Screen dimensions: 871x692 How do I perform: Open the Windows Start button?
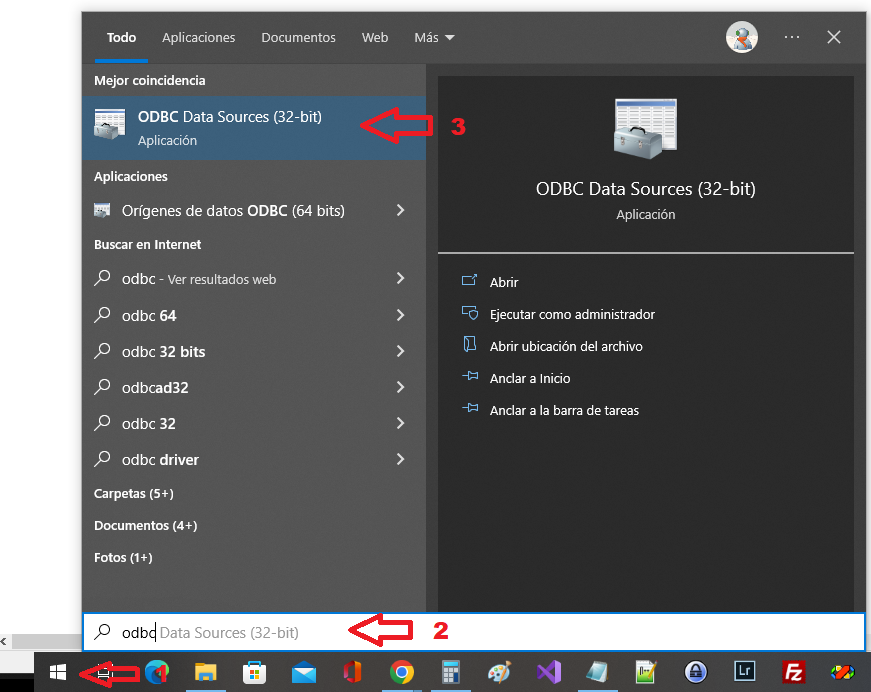point(58,673)
